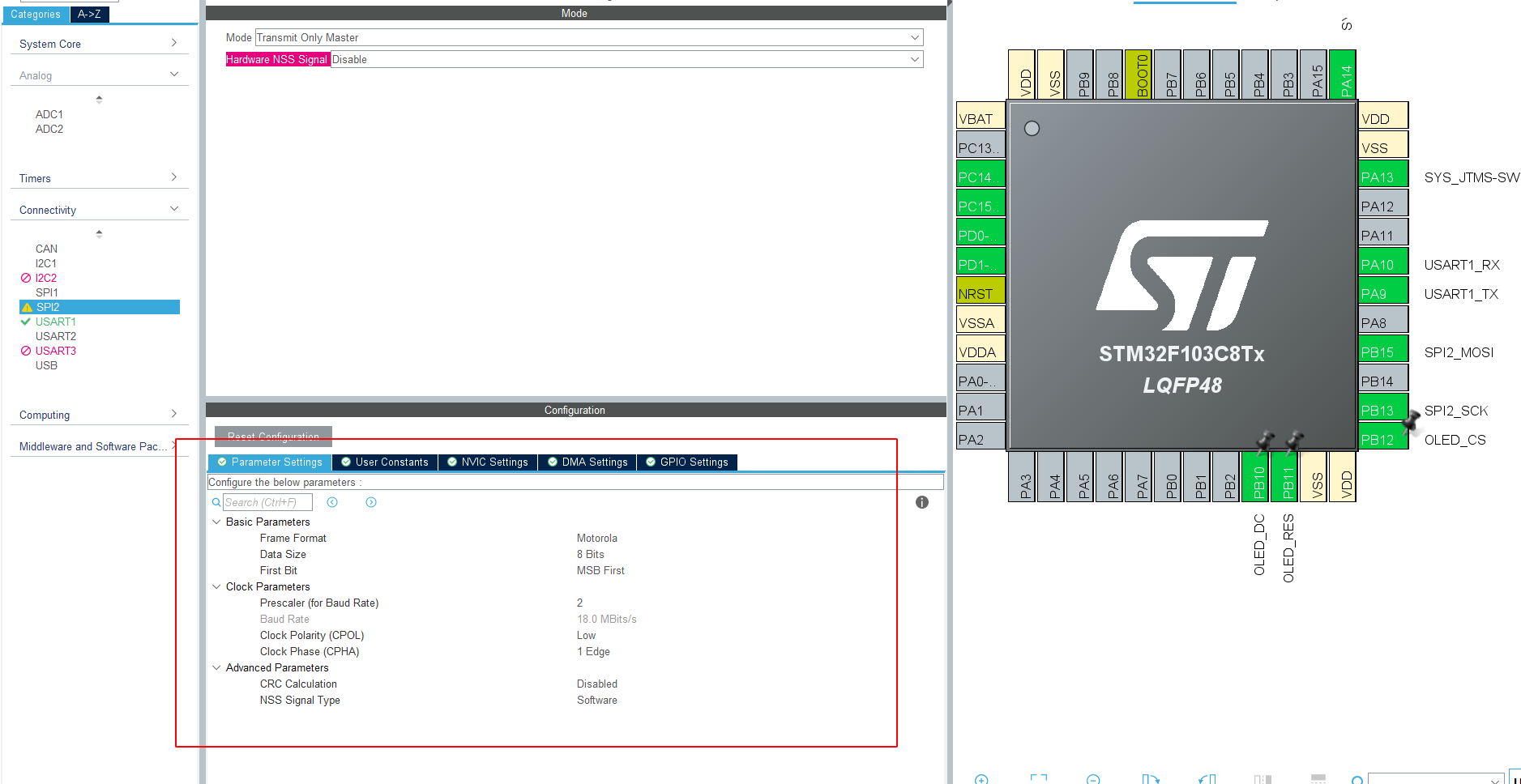Collapse the Advanced Parameters group
This screenshot has width=1521, height=784.
[216, 667]
